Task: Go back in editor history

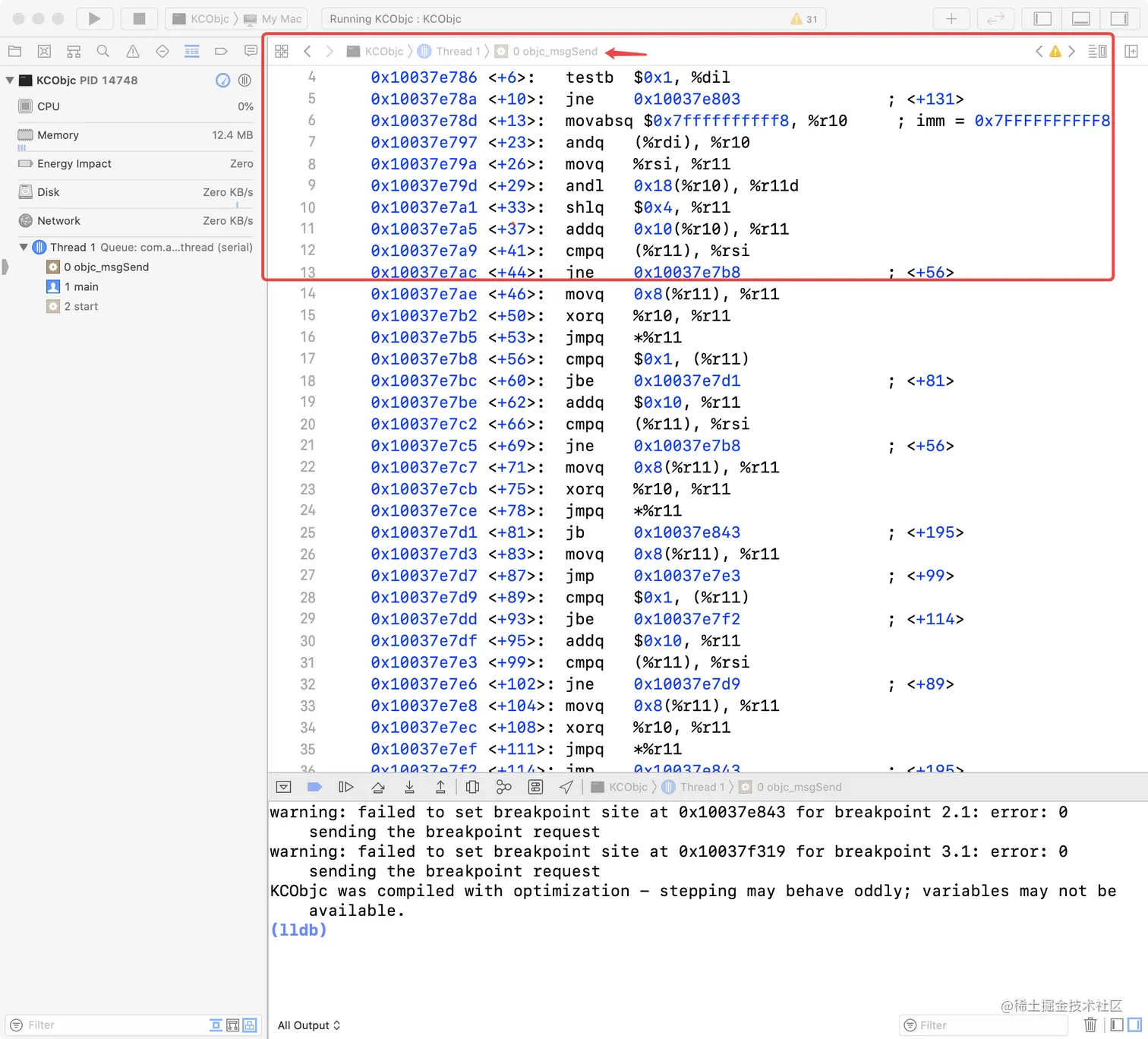Action: [307, 52]
